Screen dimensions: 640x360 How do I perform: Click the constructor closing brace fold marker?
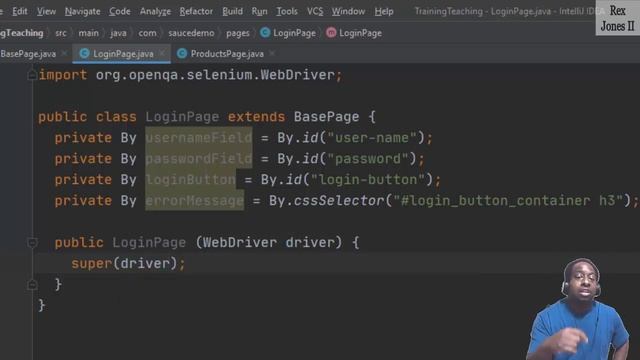tap(32, 284)
